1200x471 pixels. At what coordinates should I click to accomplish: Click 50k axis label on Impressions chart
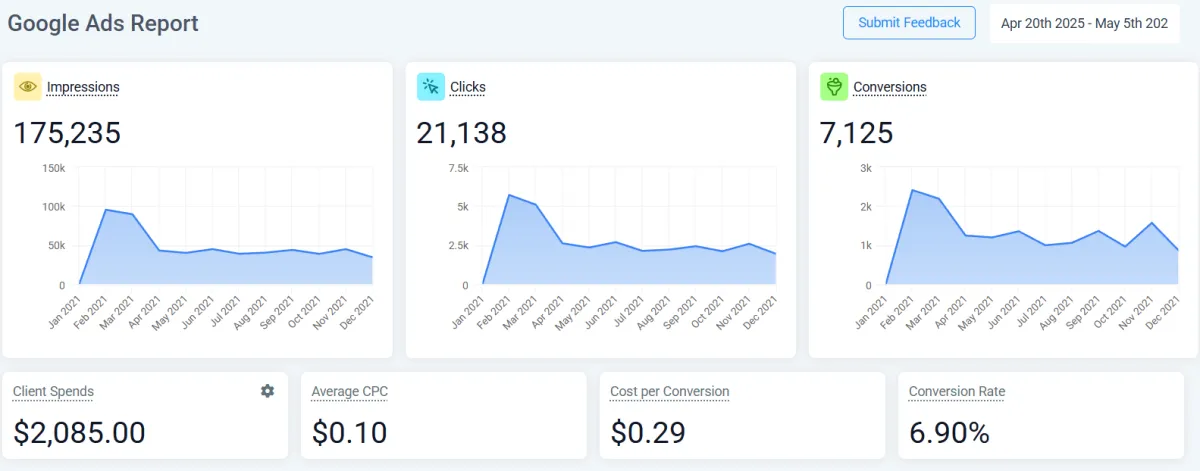click(55, 246)
